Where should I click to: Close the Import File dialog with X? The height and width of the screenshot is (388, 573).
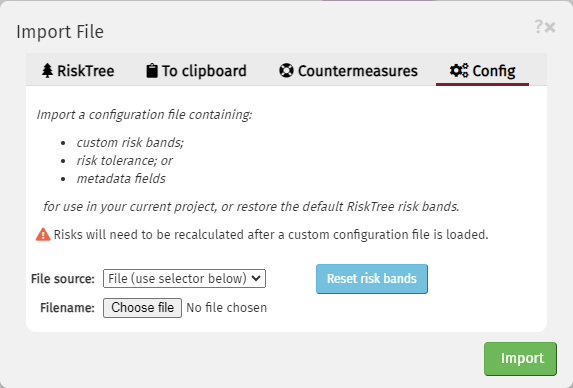[550, 27]
